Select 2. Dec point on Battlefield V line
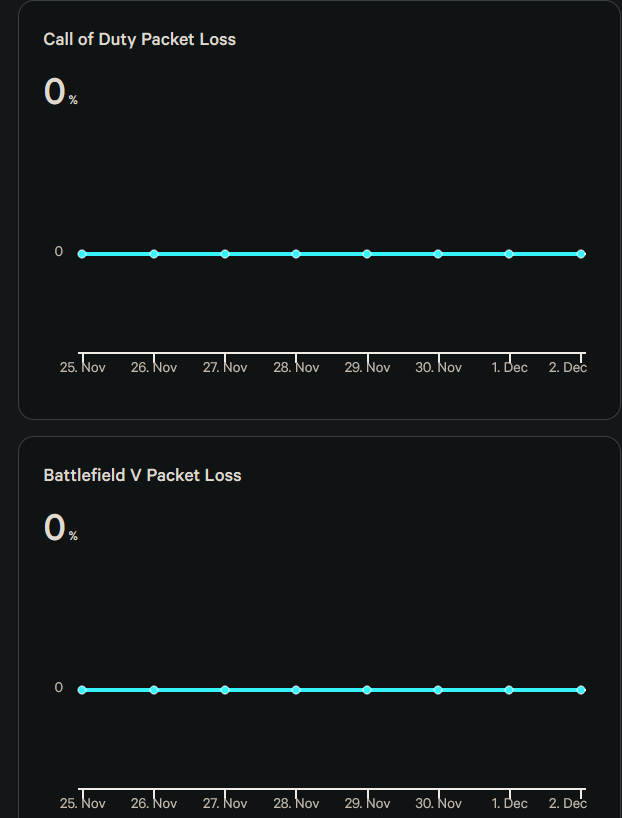622x818 pixels. click(x=581, y=690)
